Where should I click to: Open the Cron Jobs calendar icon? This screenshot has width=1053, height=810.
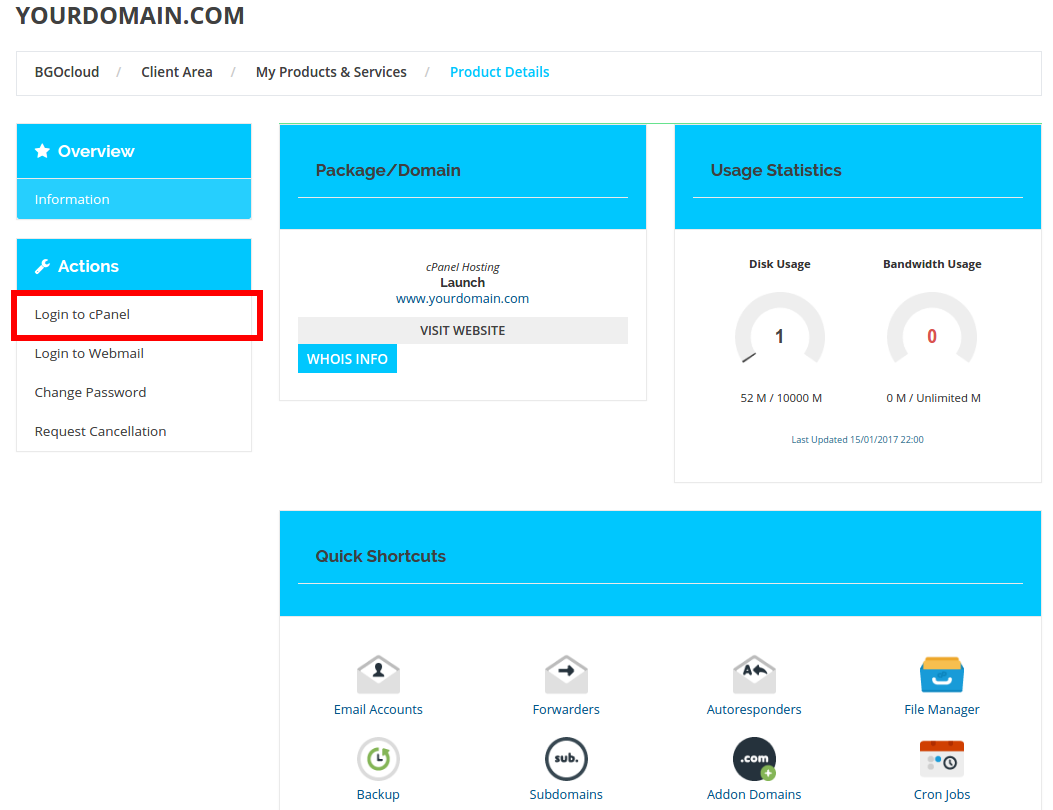pos(942,758)
